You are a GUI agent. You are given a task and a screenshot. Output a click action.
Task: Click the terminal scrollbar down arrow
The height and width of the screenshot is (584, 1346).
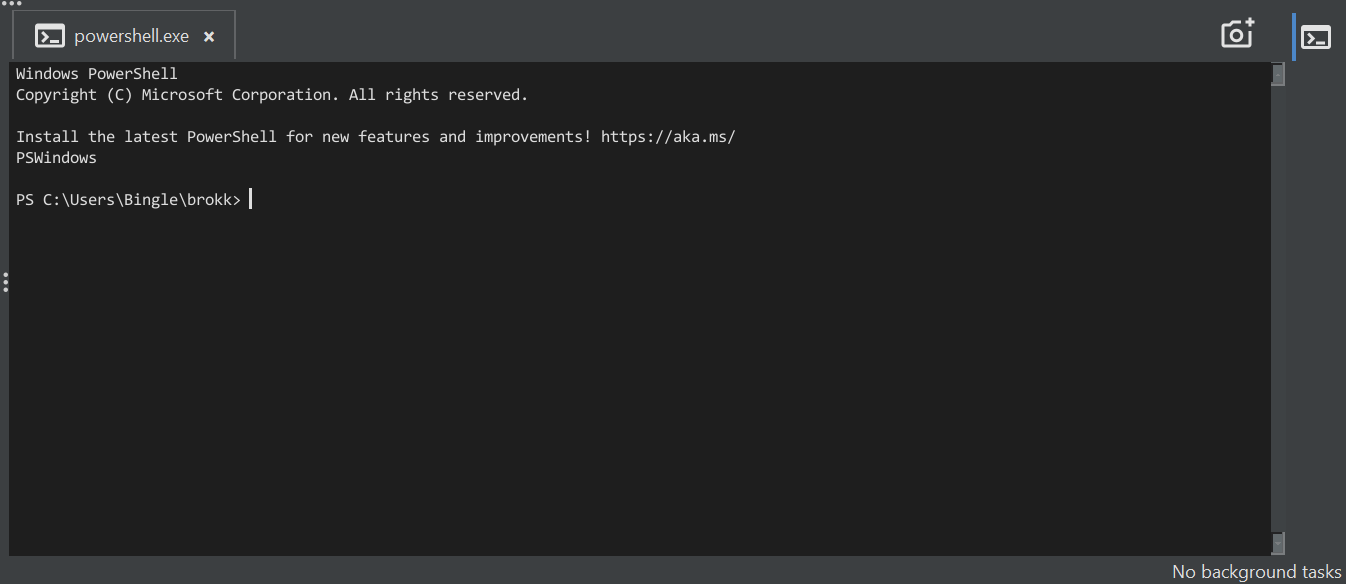(x=1277, y=543)
